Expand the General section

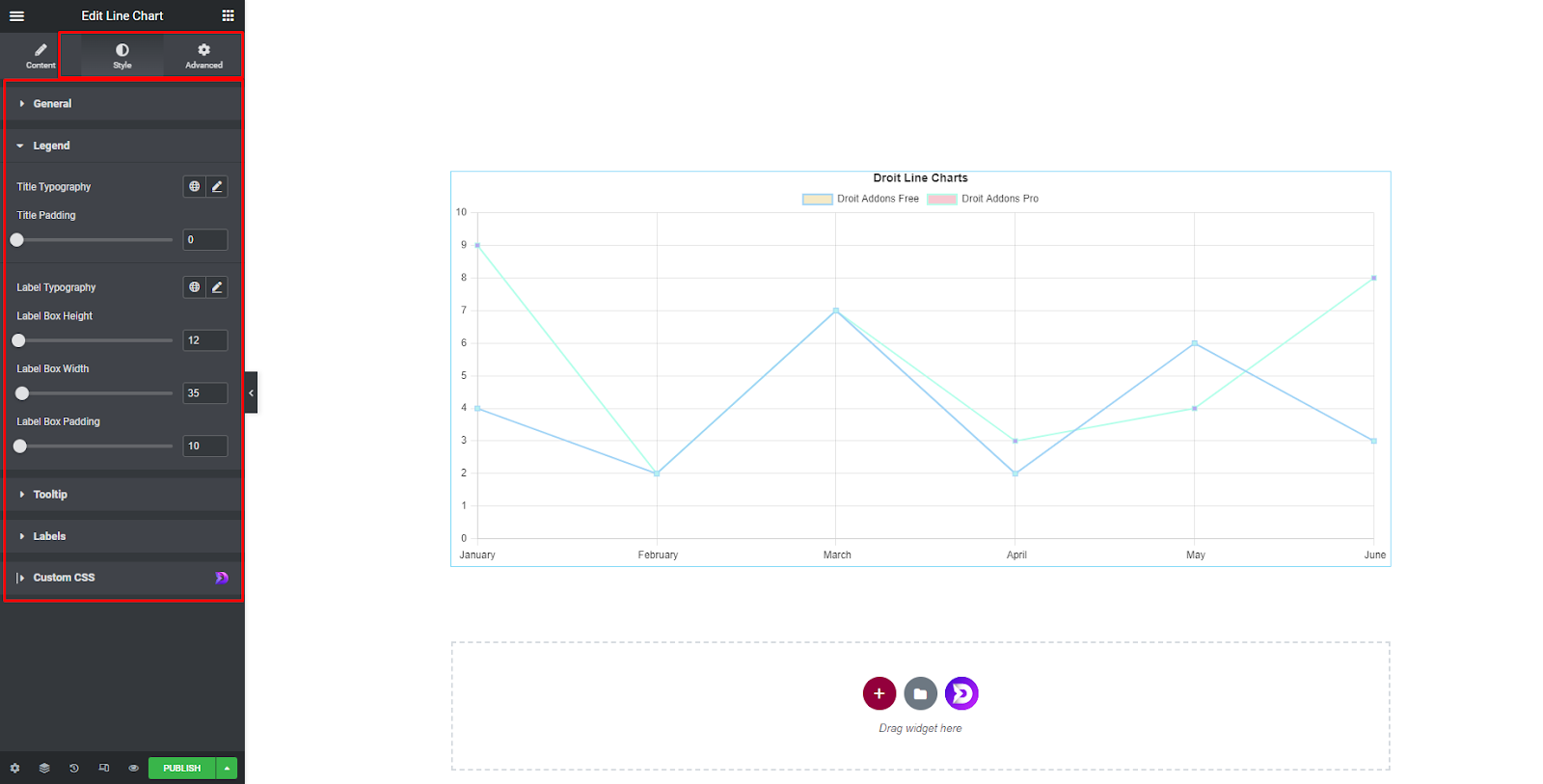click(x=122, y=103)
